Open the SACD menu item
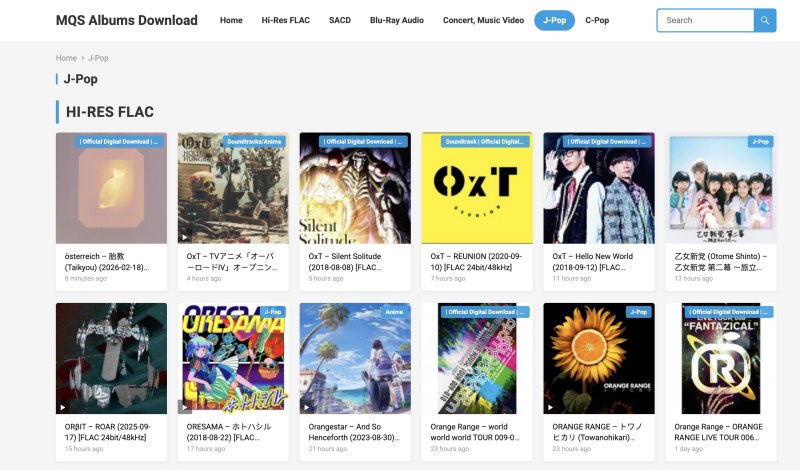Screen dimensions: 800x470 [340, 20]
